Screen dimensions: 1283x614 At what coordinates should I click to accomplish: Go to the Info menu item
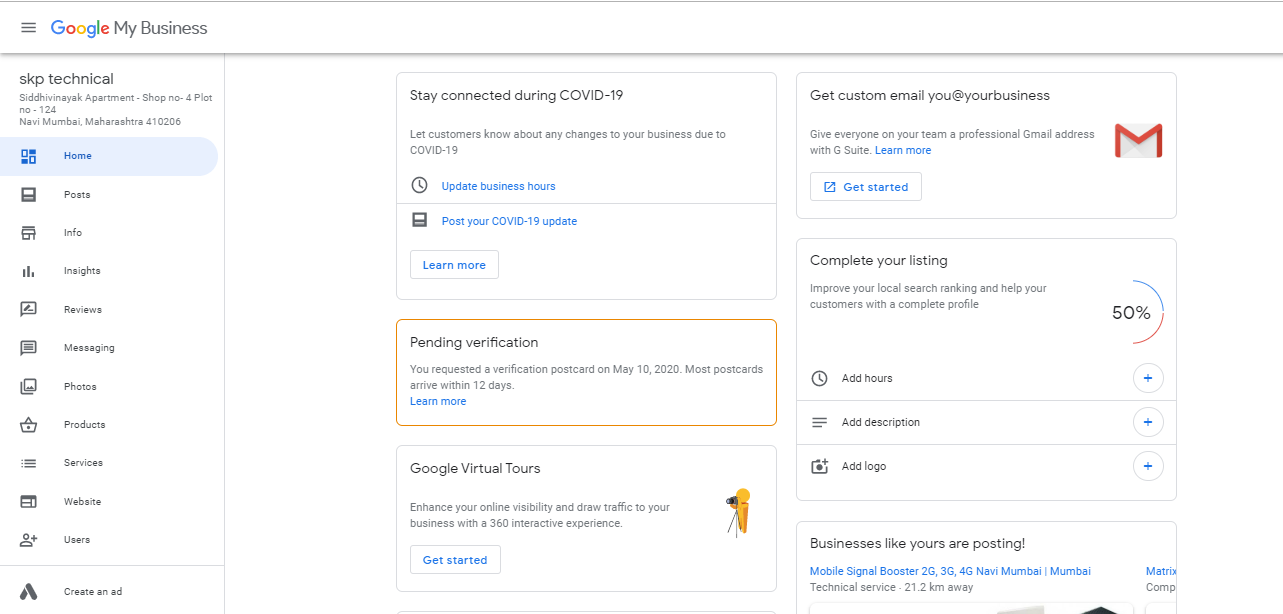tap(73, 233)
